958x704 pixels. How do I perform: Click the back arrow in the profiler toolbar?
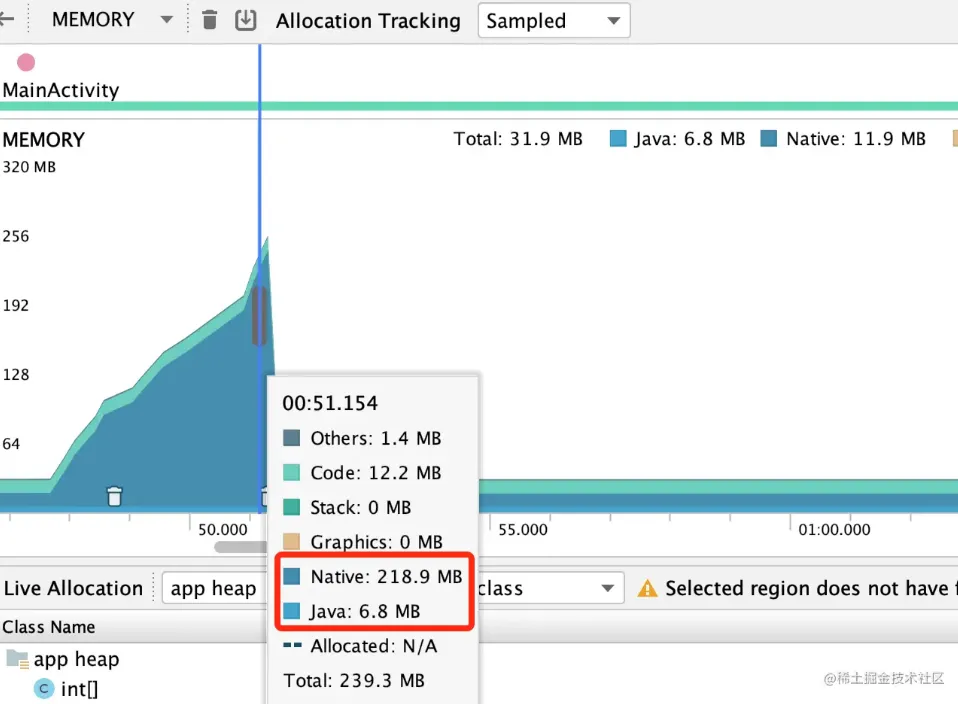(x=6, y=20)
